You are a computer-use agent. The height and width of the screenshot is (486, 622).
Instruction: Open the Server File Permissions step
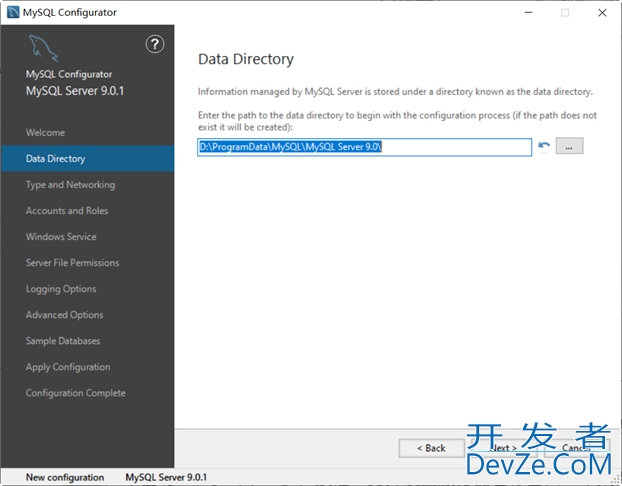coord(73,263)
